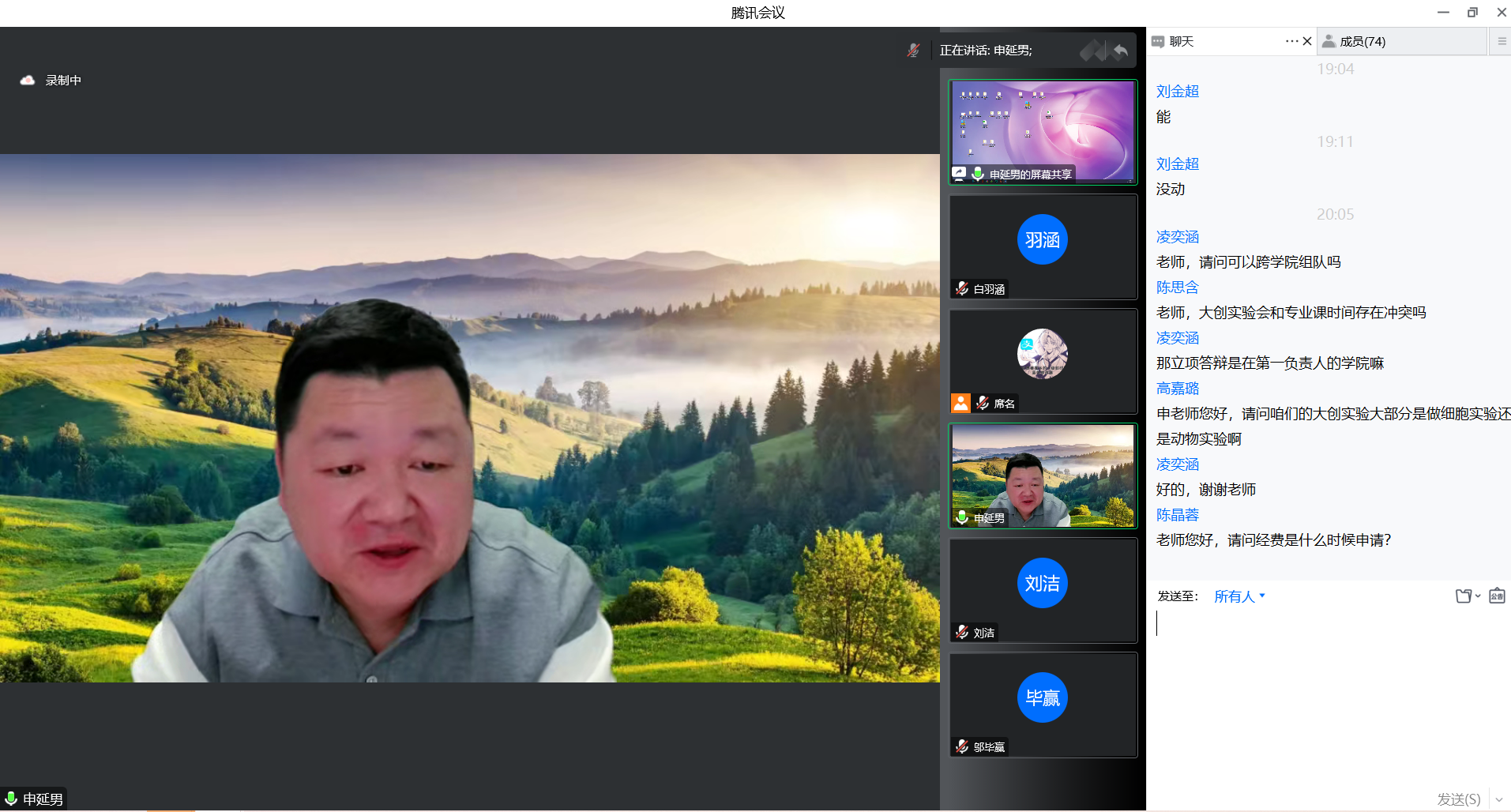Select the 聊天 chat tab
1511x812 pixels.
point(1181,41)
